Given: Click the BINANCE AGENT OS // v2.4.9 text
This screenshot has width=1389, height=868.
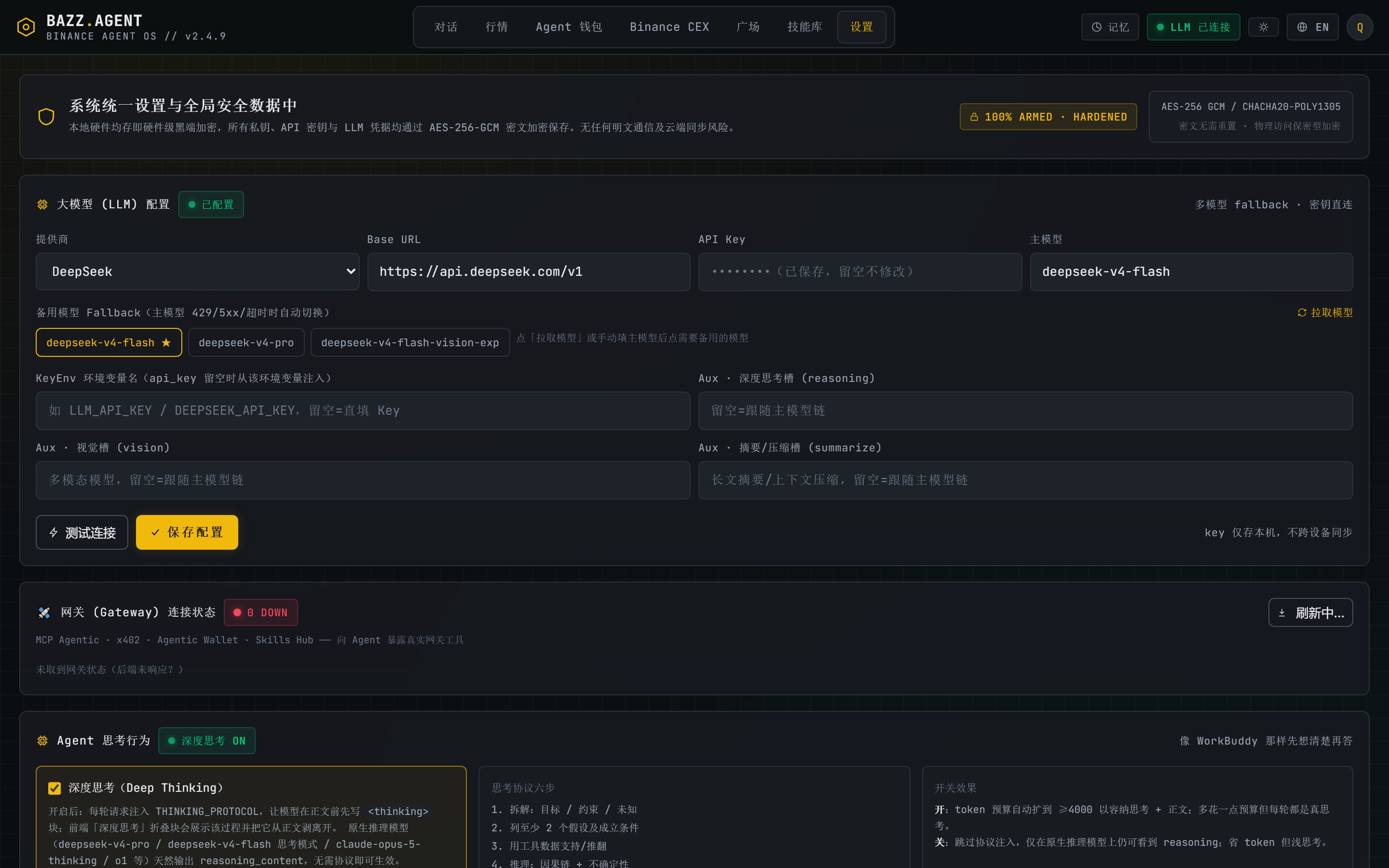Looking at the screenshot, I should click(x=136, y=36).
